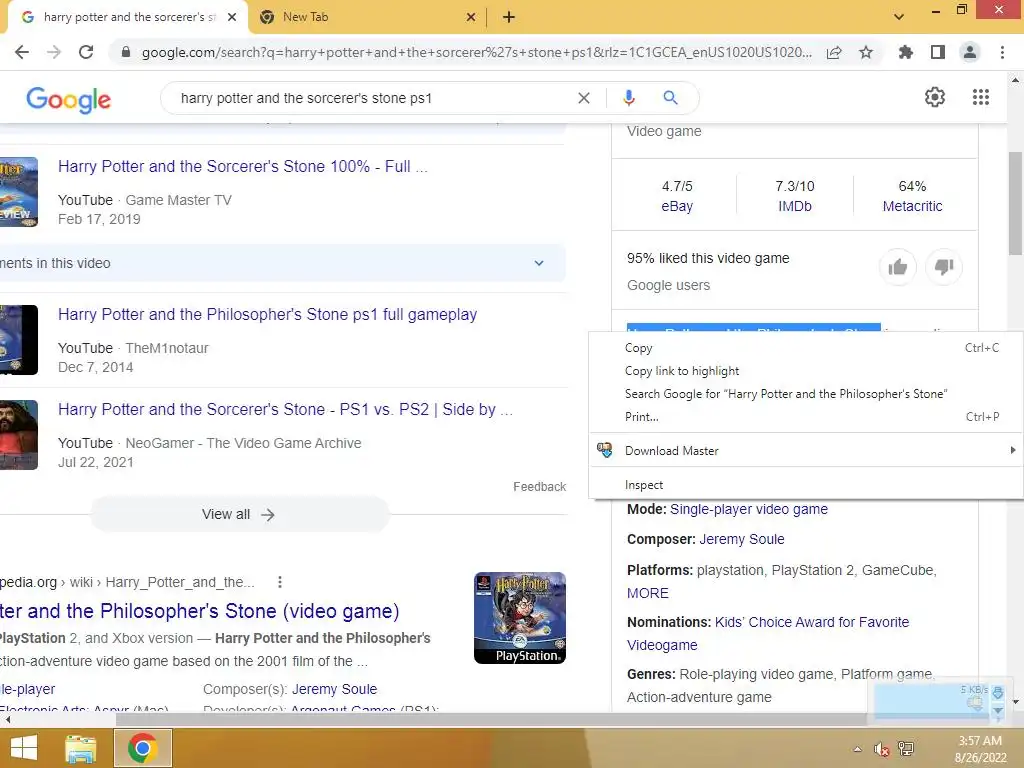
Task: Open the Wikipedia Philosopher's Stone video game result
Action: 199,611
